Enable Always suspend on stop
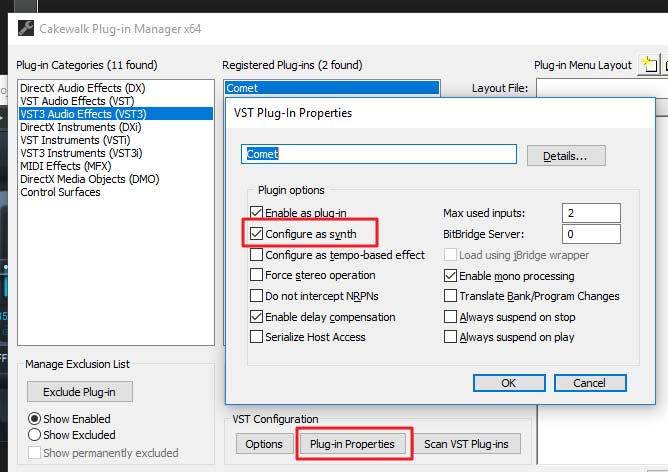668x472 pixels. [451, 317]
